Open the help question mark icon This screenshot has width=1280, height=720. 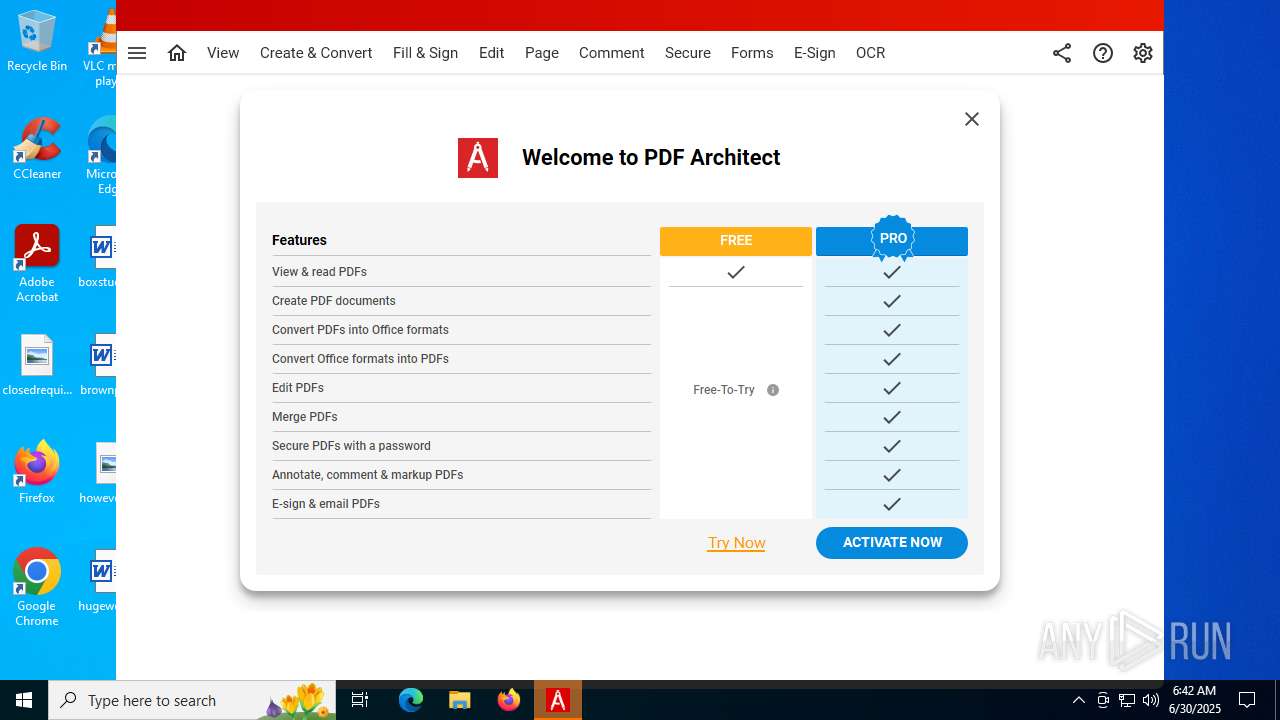(1103, 53)
